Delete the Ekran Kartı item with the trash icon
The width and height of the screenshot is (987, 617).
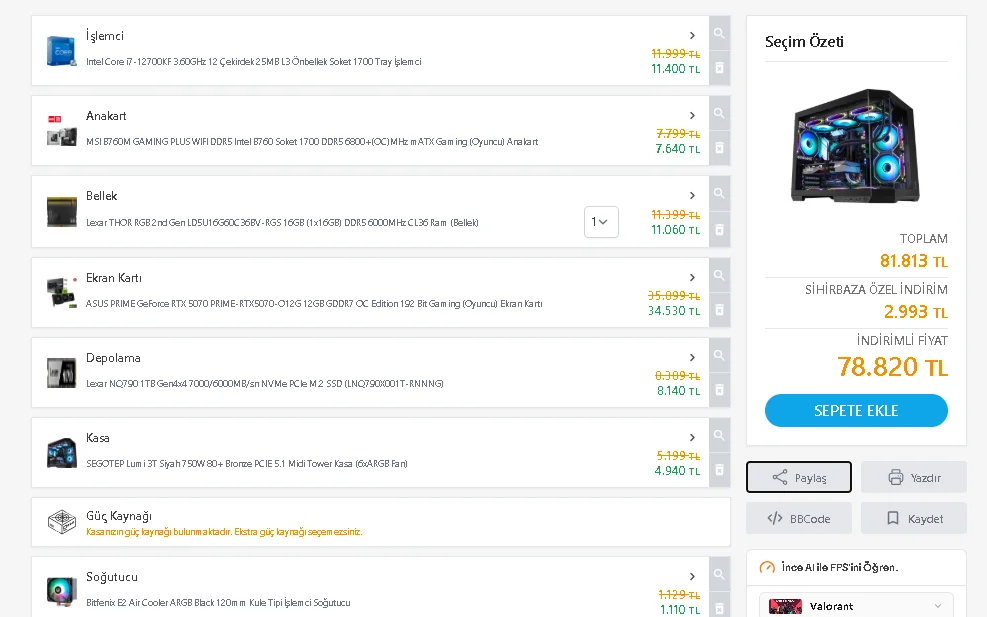point(719,310)
